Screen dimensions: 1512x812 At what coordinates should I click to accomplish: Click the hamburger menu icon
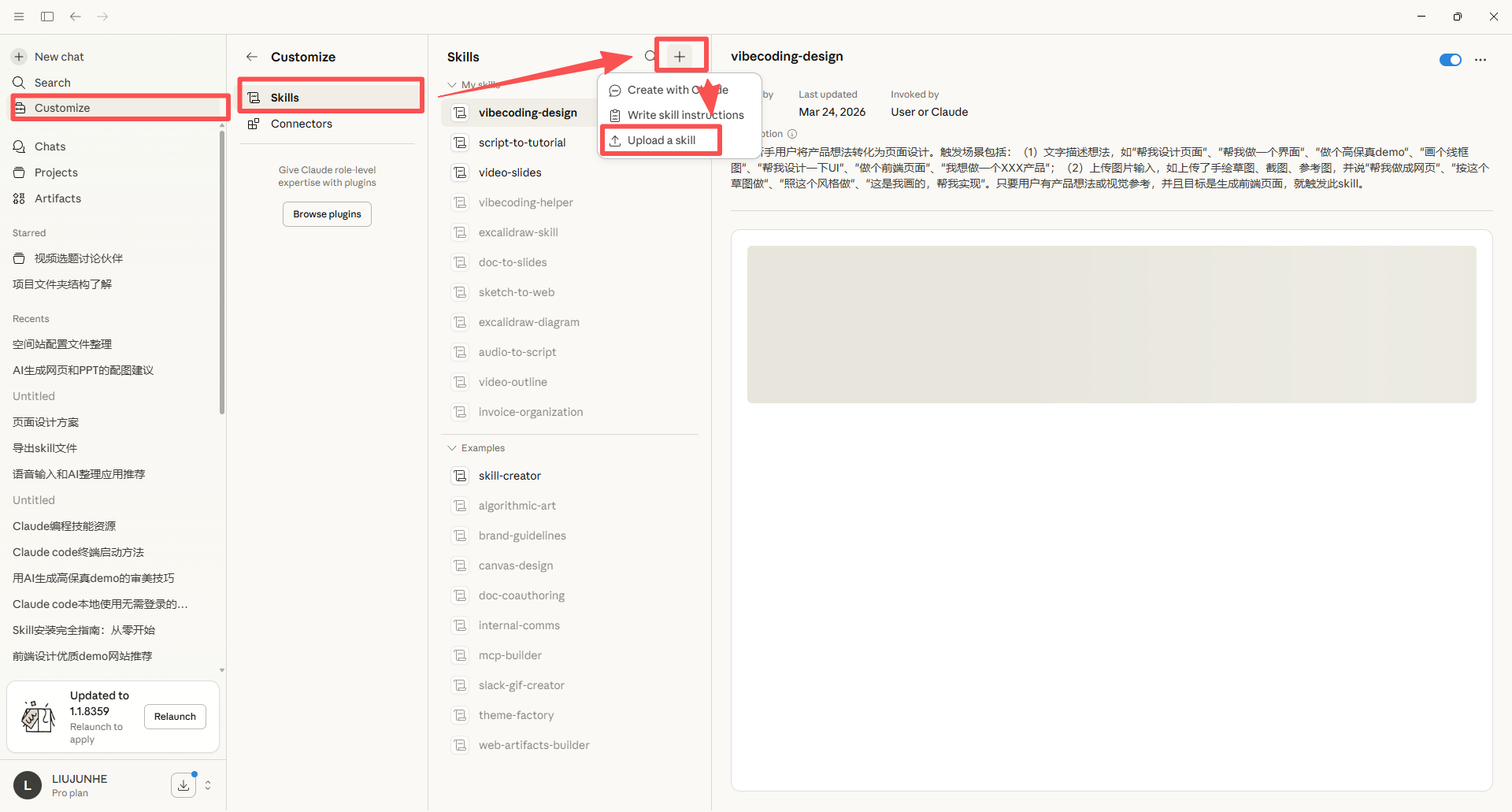click(x=19, y=17)
